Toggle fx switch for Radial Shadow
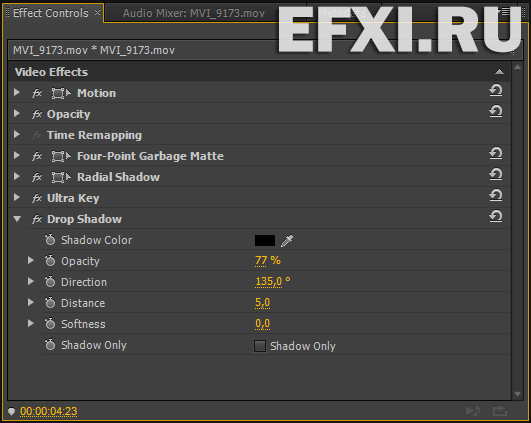The height and width of the screenshot is (423, 531). tap(37, 177)
